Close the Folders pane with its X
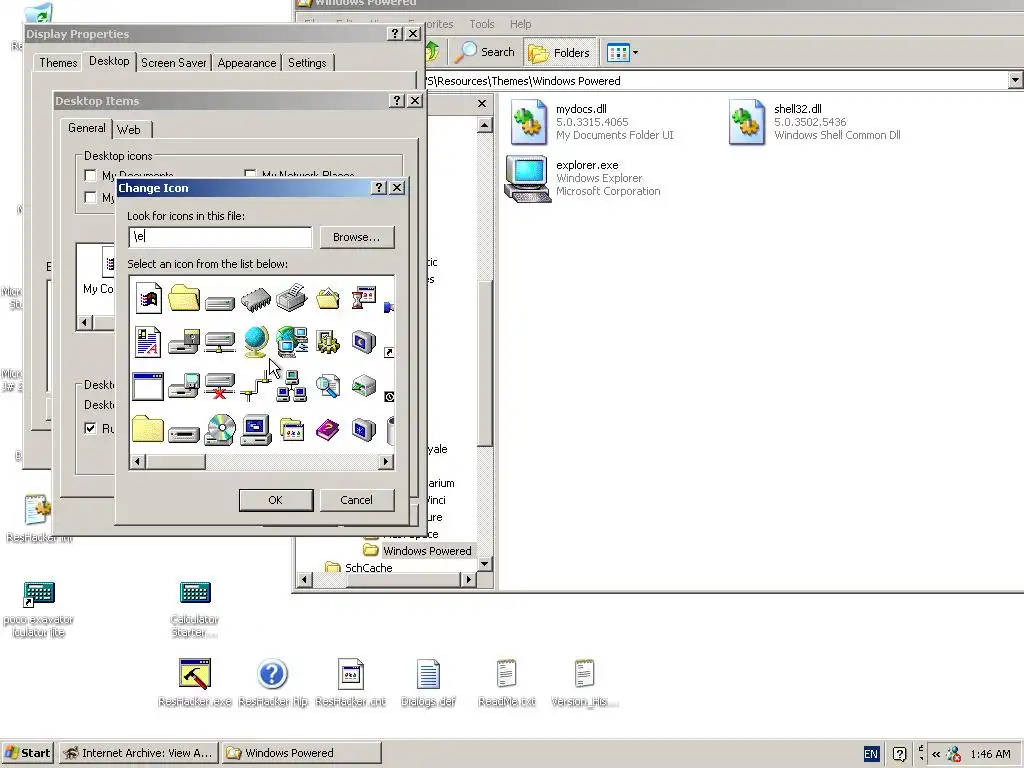The width and height of the screenshot is (1024, 768). (482, 103)
